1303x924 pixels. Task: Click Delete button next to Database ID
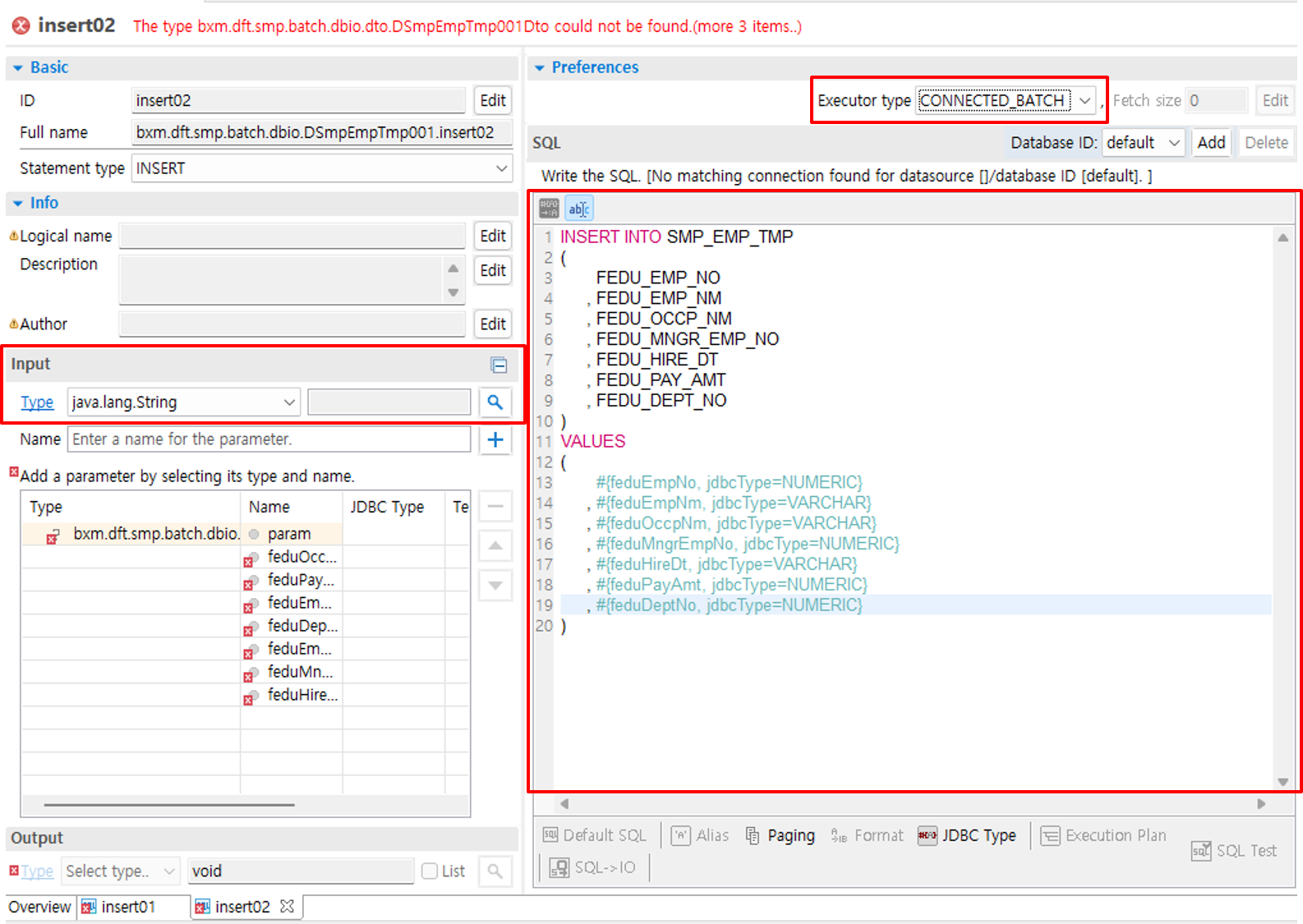tap(1266, 143)
